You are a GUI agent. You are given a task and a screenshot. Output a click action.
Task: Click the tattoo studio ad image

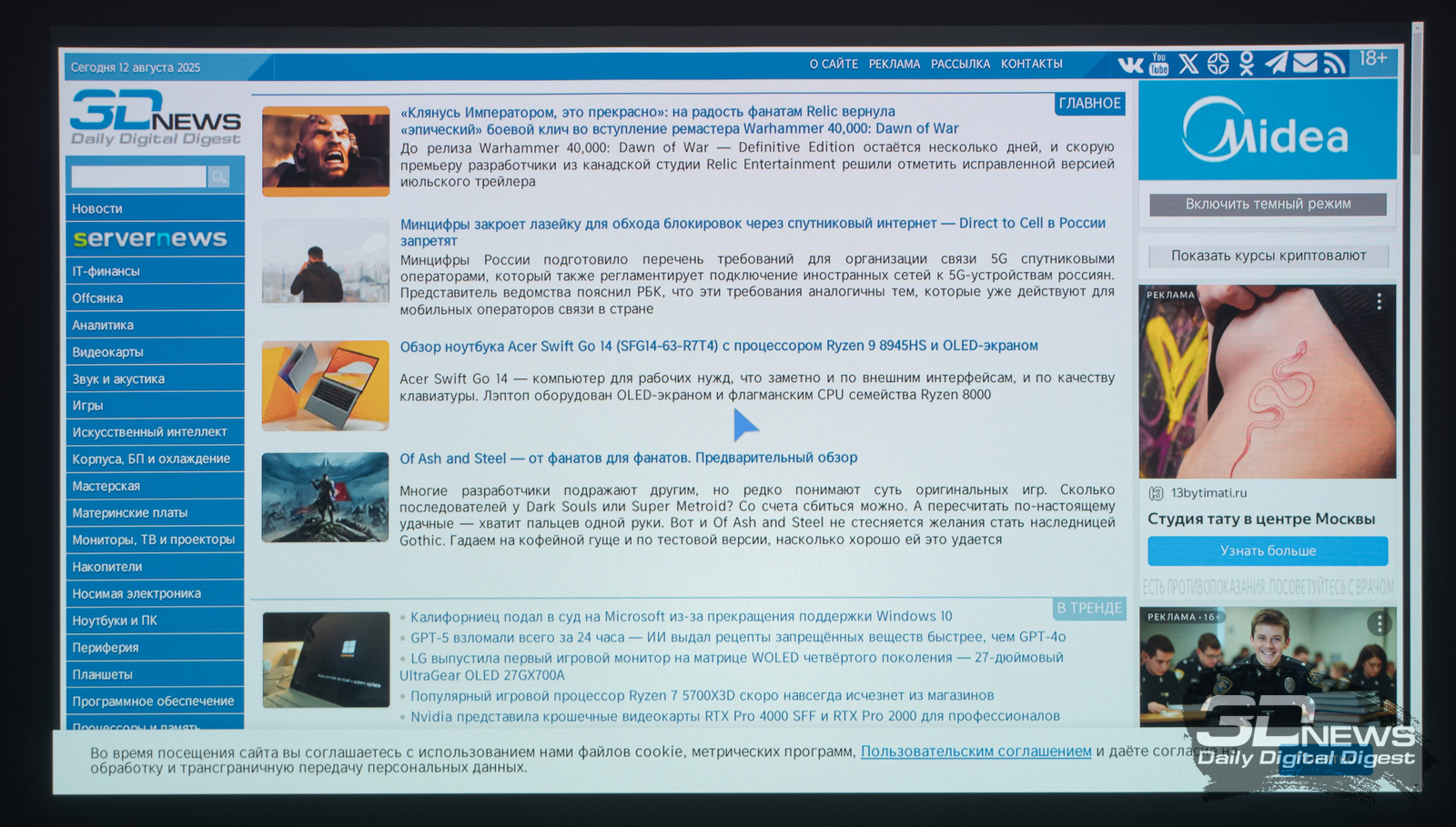click(1268, 382)
